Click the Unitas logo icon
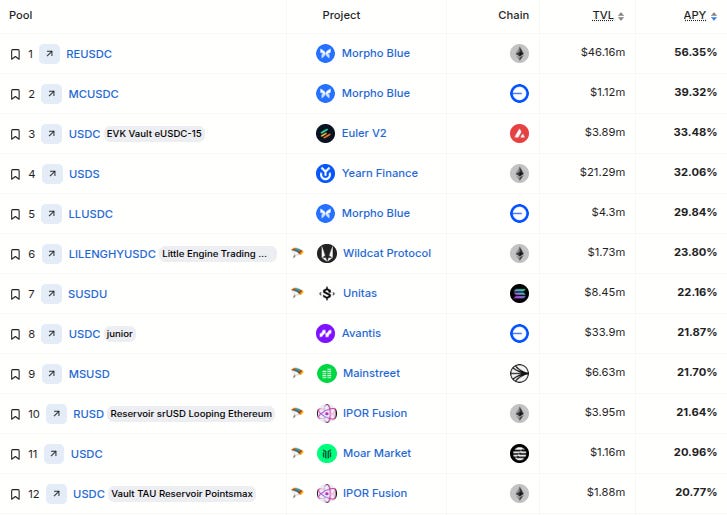 [x=327, y=293]
